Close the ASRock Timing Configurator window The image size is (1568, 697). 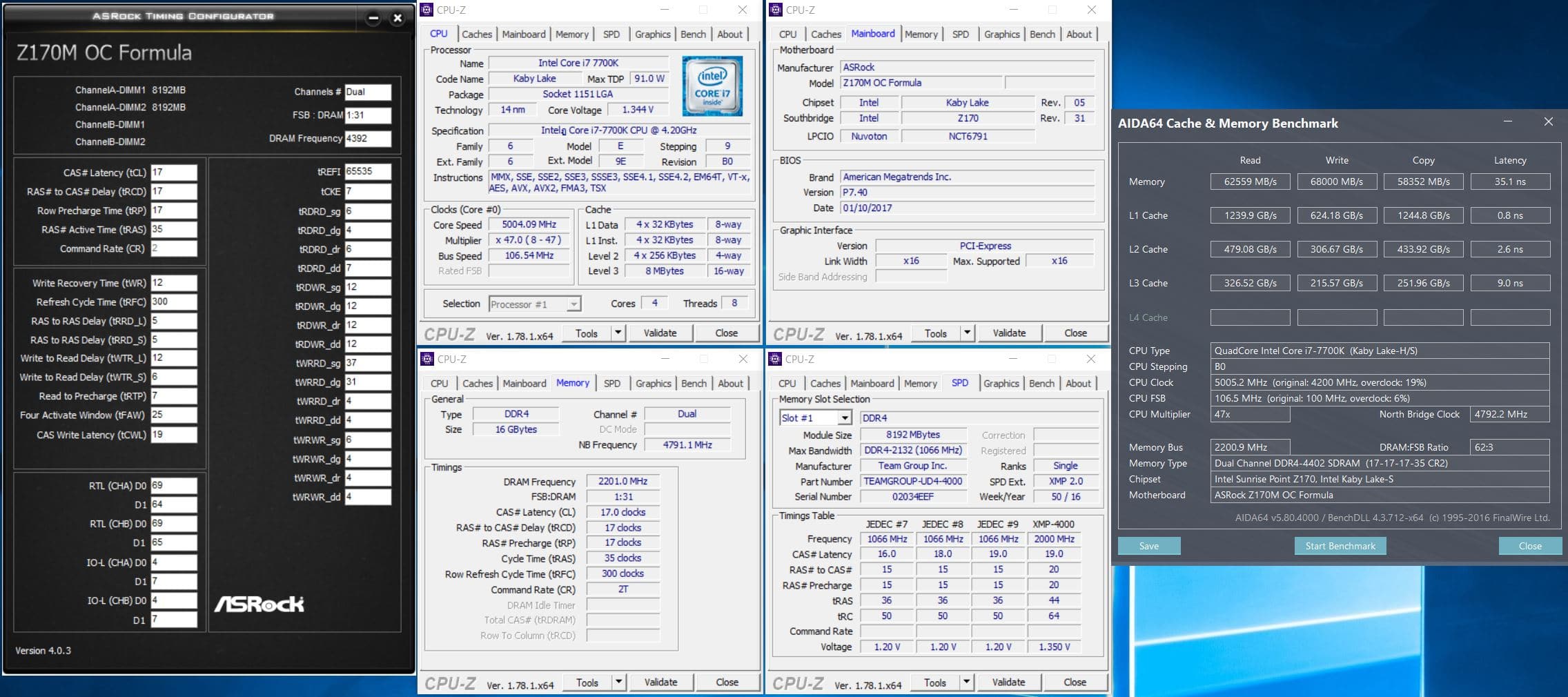[398, 19]
